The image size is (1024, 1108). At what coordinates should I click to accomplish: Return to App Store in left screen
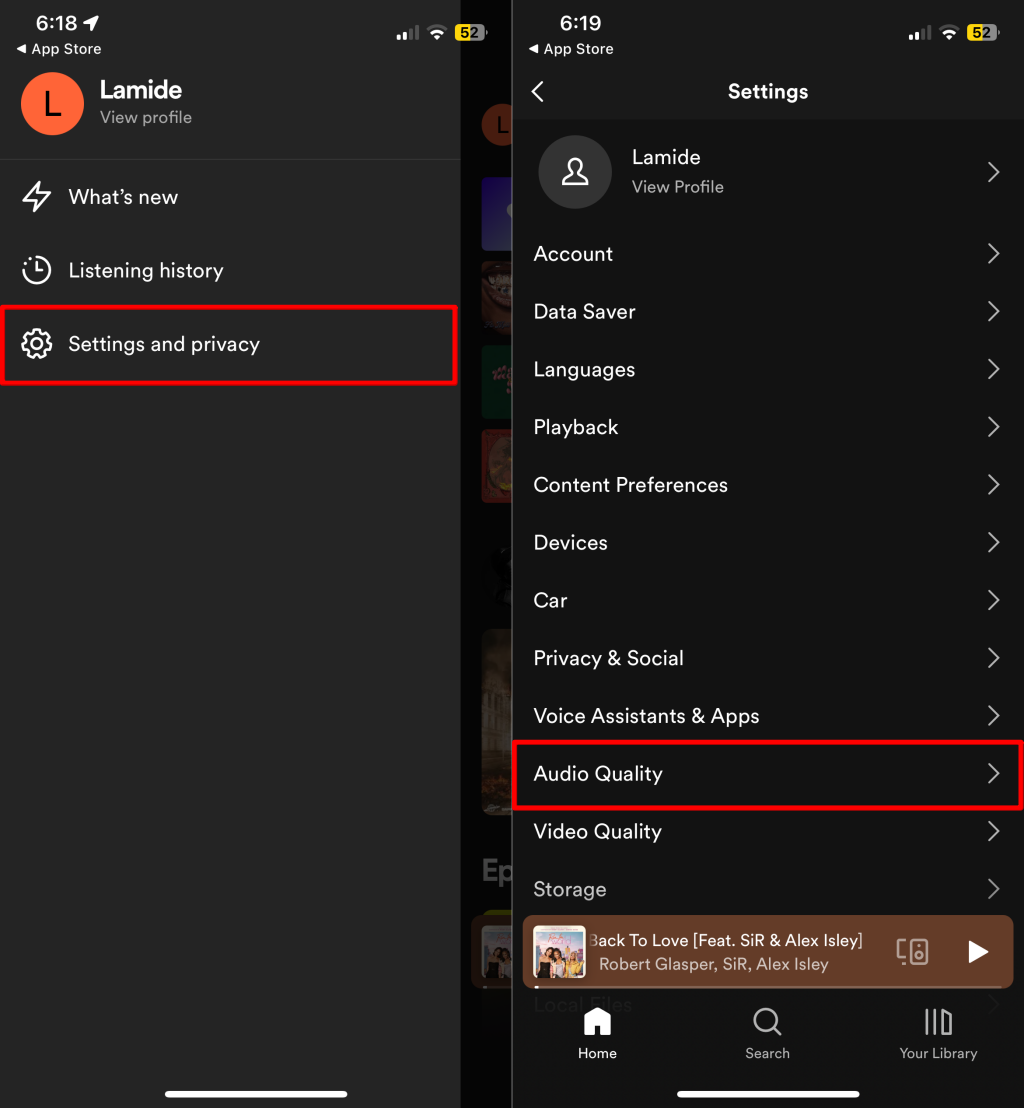[x=59, y=49]
